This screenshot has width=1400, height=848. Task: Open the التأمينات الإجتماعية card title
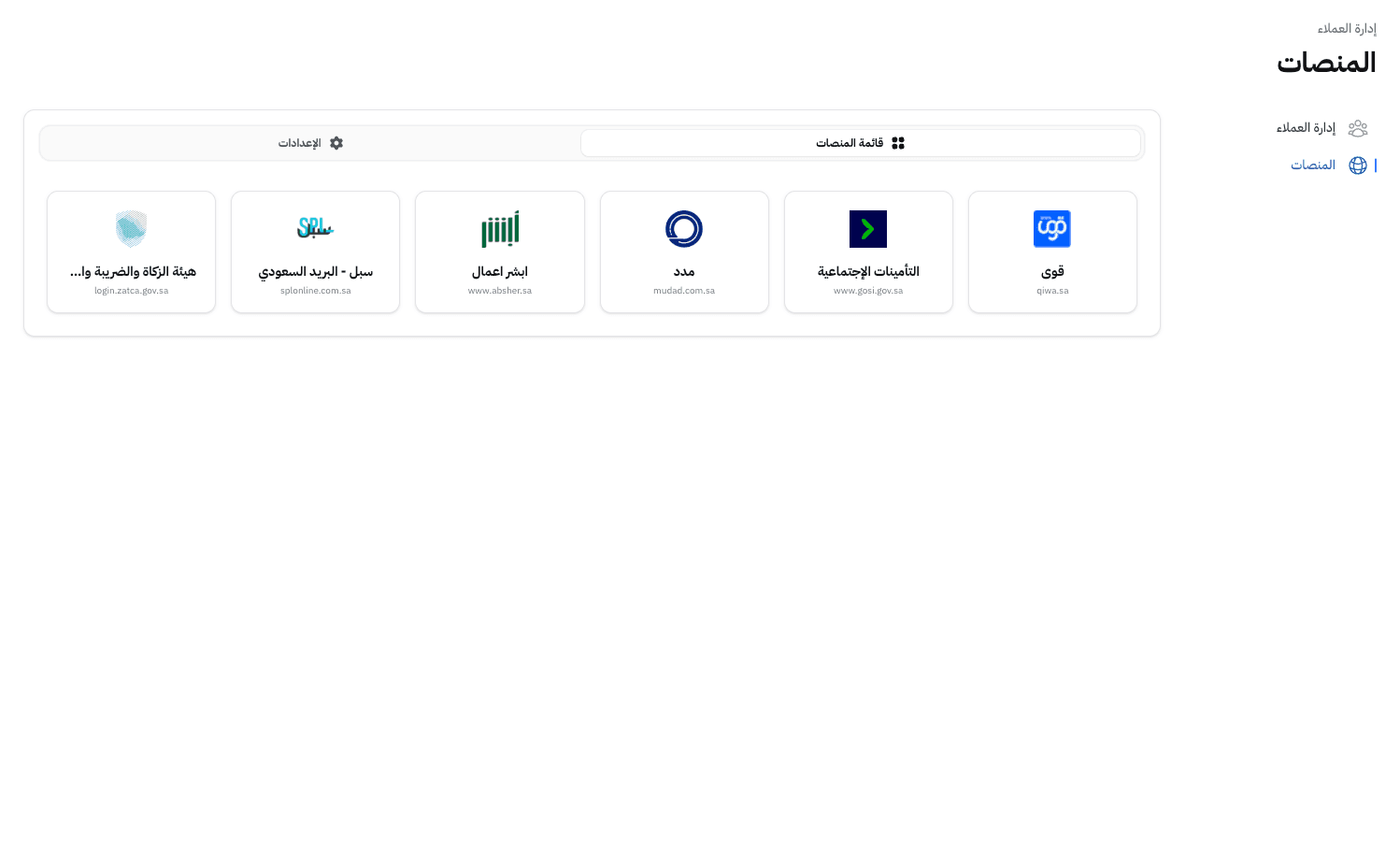pyautogui.click(x=868, y=271)
